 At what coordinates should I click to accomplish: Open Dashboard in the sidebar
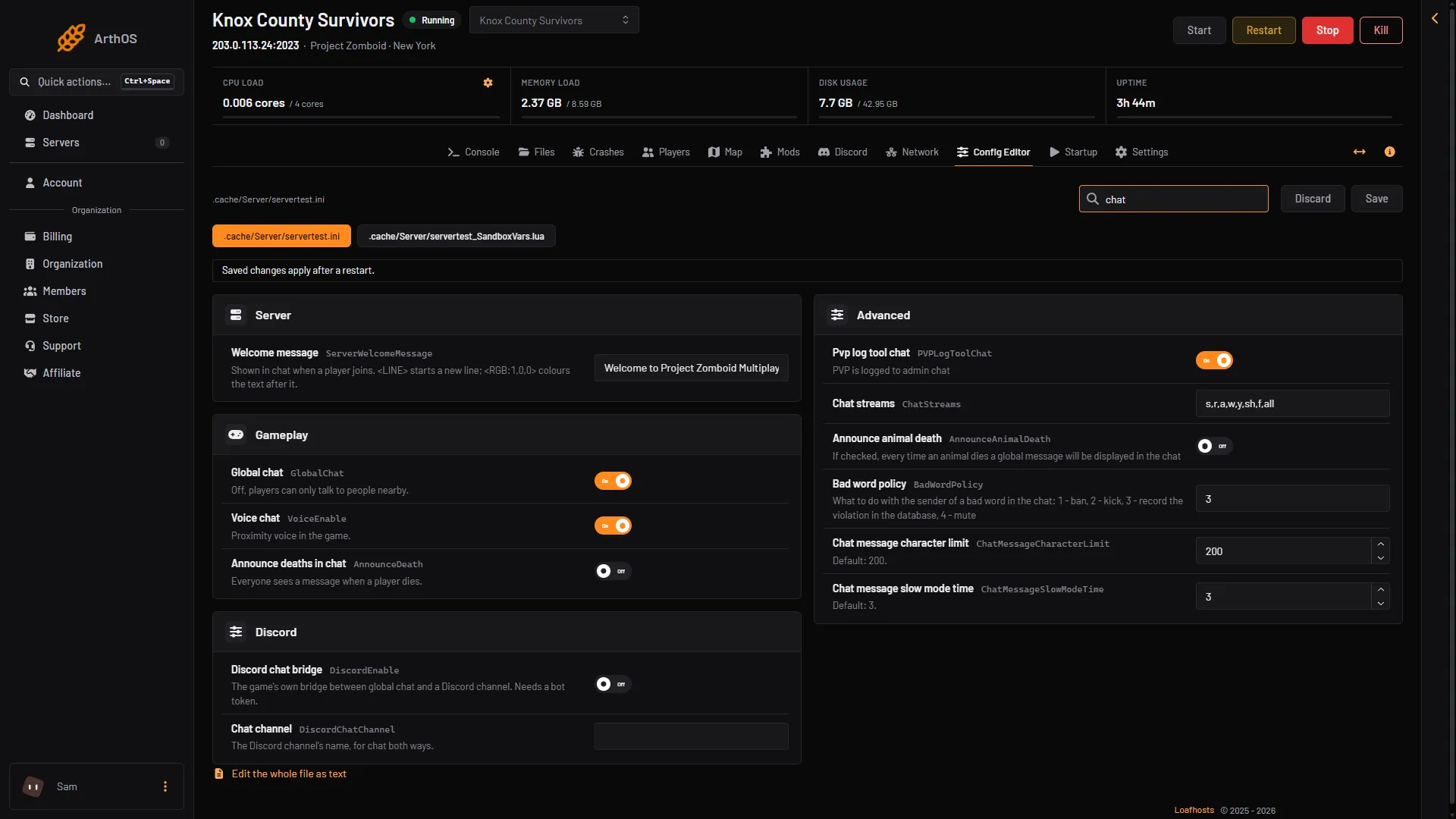point(96,115)
